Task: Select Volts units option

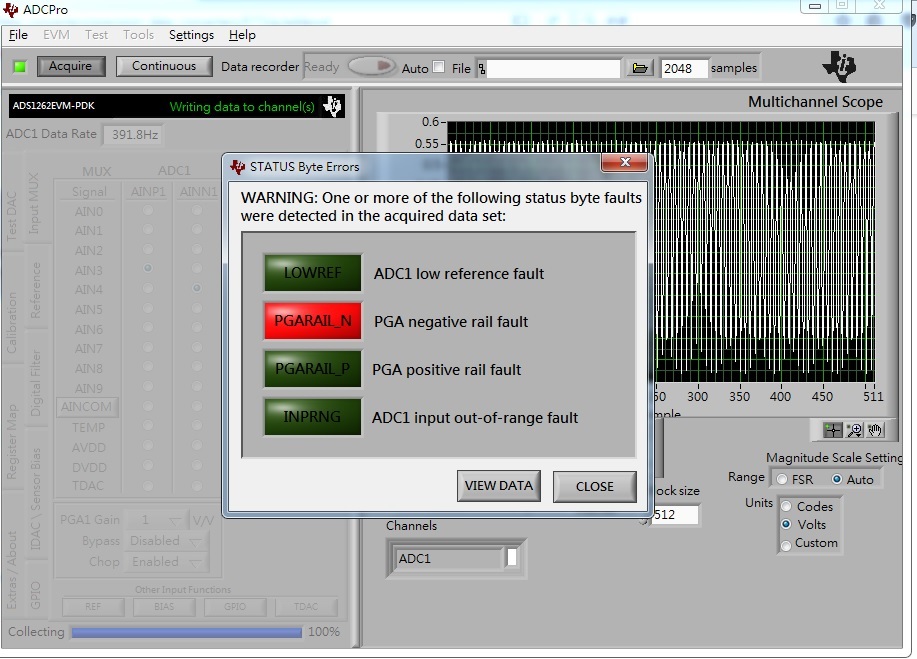Action: pos(786,525)
